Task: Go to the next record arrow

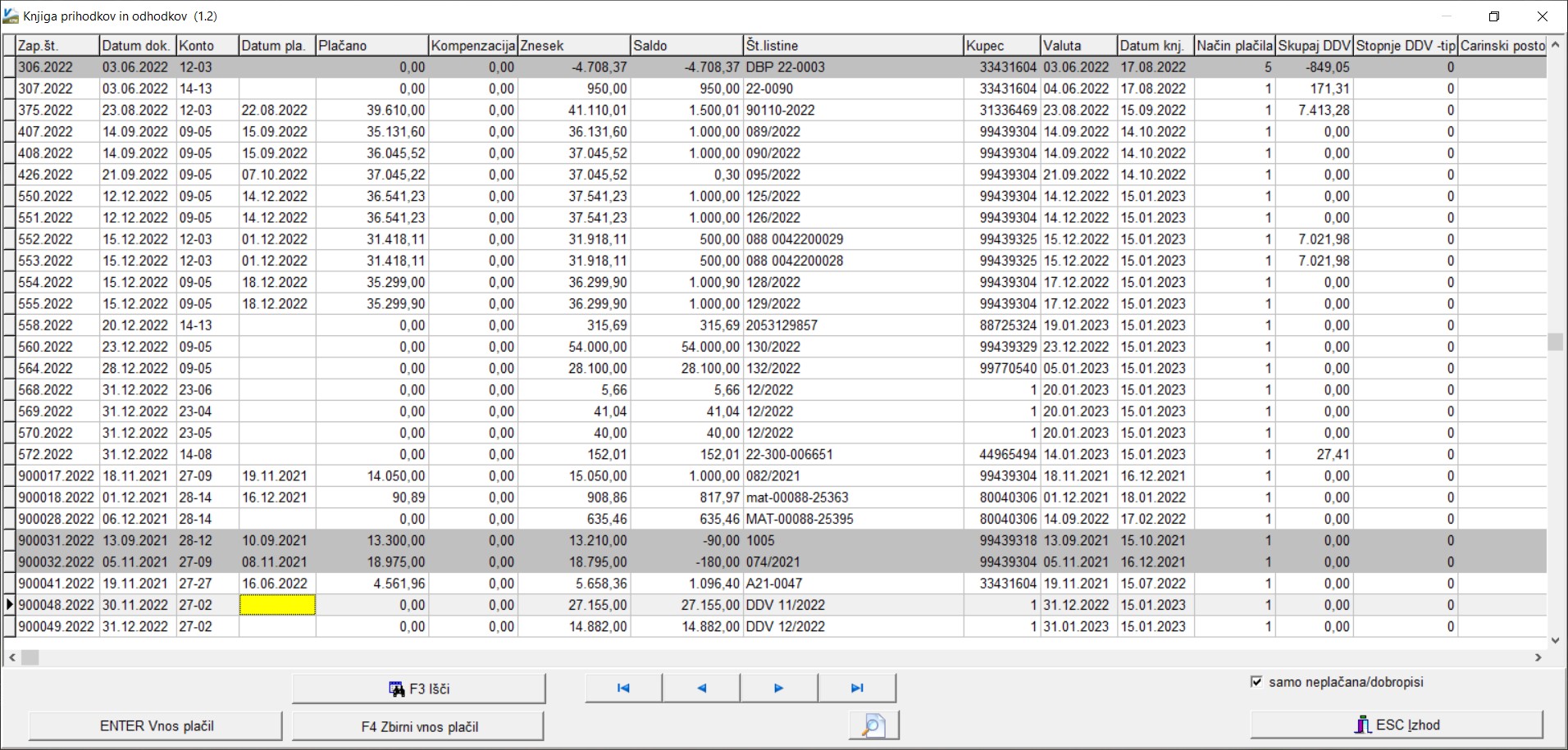Action: [778, 689]
